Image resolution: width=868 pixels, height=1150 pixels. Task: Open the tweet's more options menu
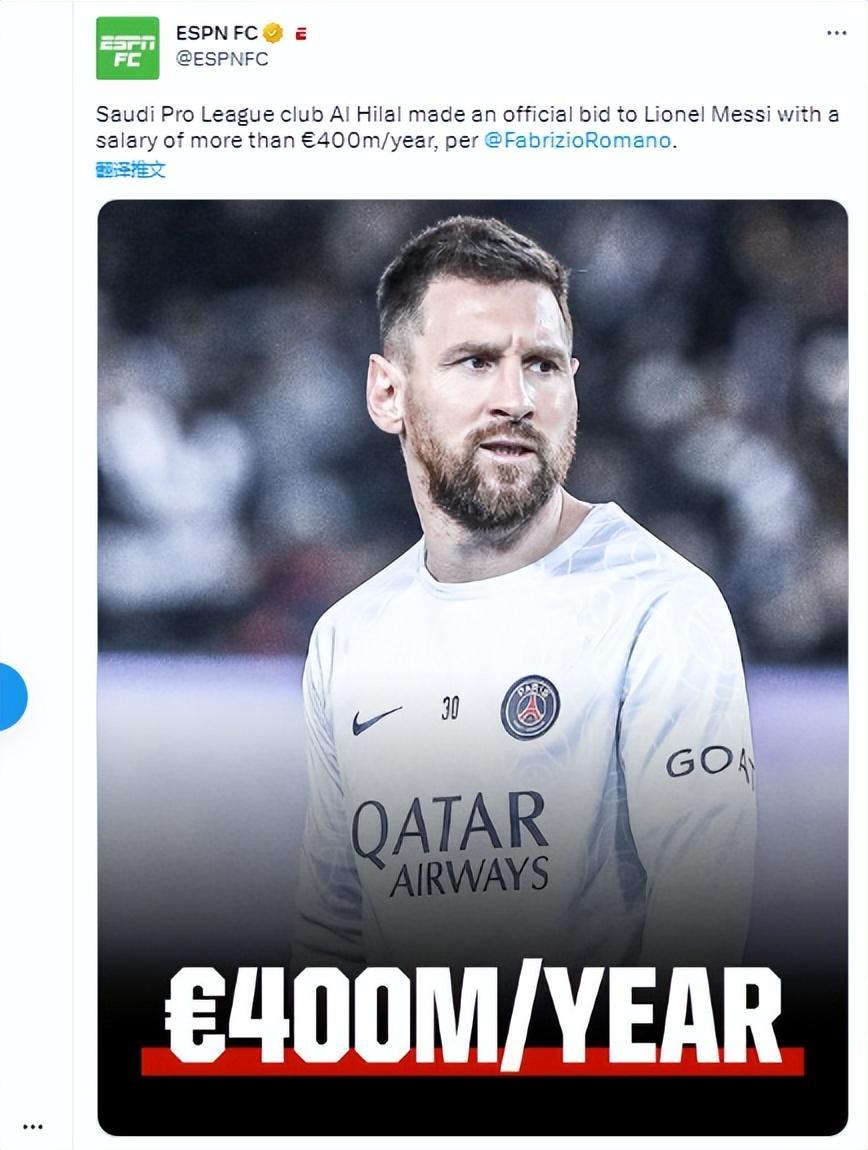tap(836, 33)
